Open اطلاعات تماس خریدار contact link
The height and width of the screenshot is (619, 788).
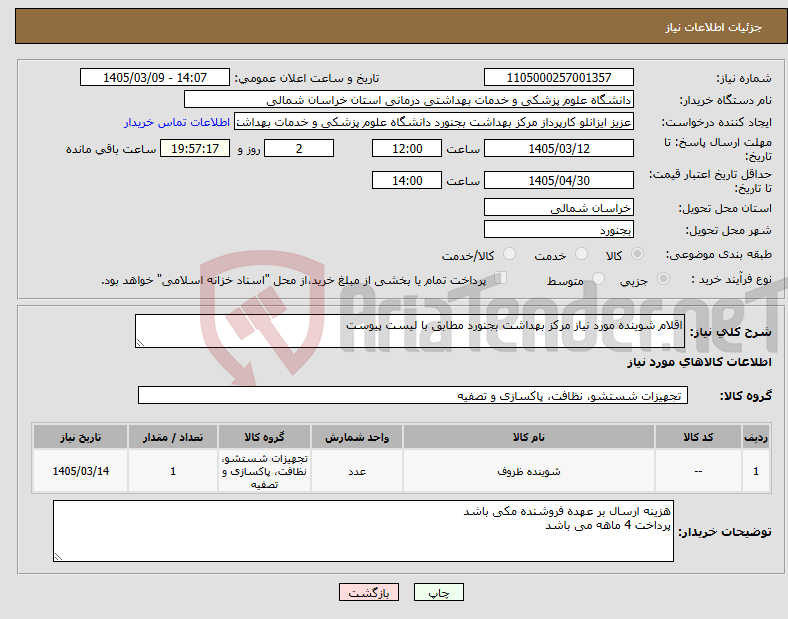(x=177, y=122)
